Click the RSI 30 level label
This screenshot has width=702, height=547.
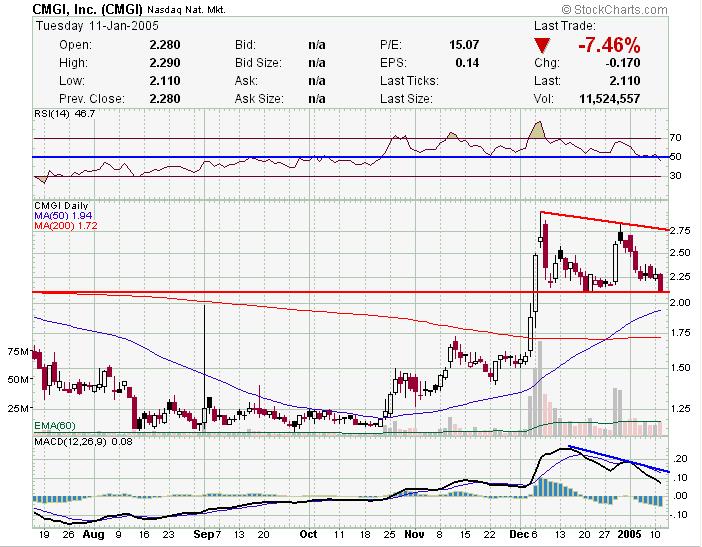click(x=676, y=175)
